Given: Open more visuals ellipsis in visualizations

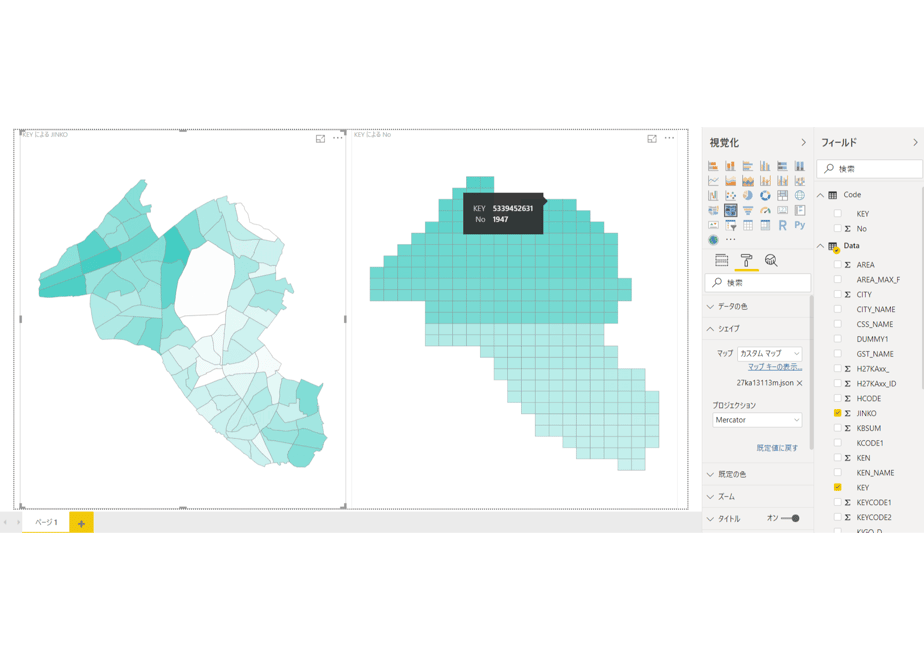Looking at the screenshot, I should pos(730,239).
